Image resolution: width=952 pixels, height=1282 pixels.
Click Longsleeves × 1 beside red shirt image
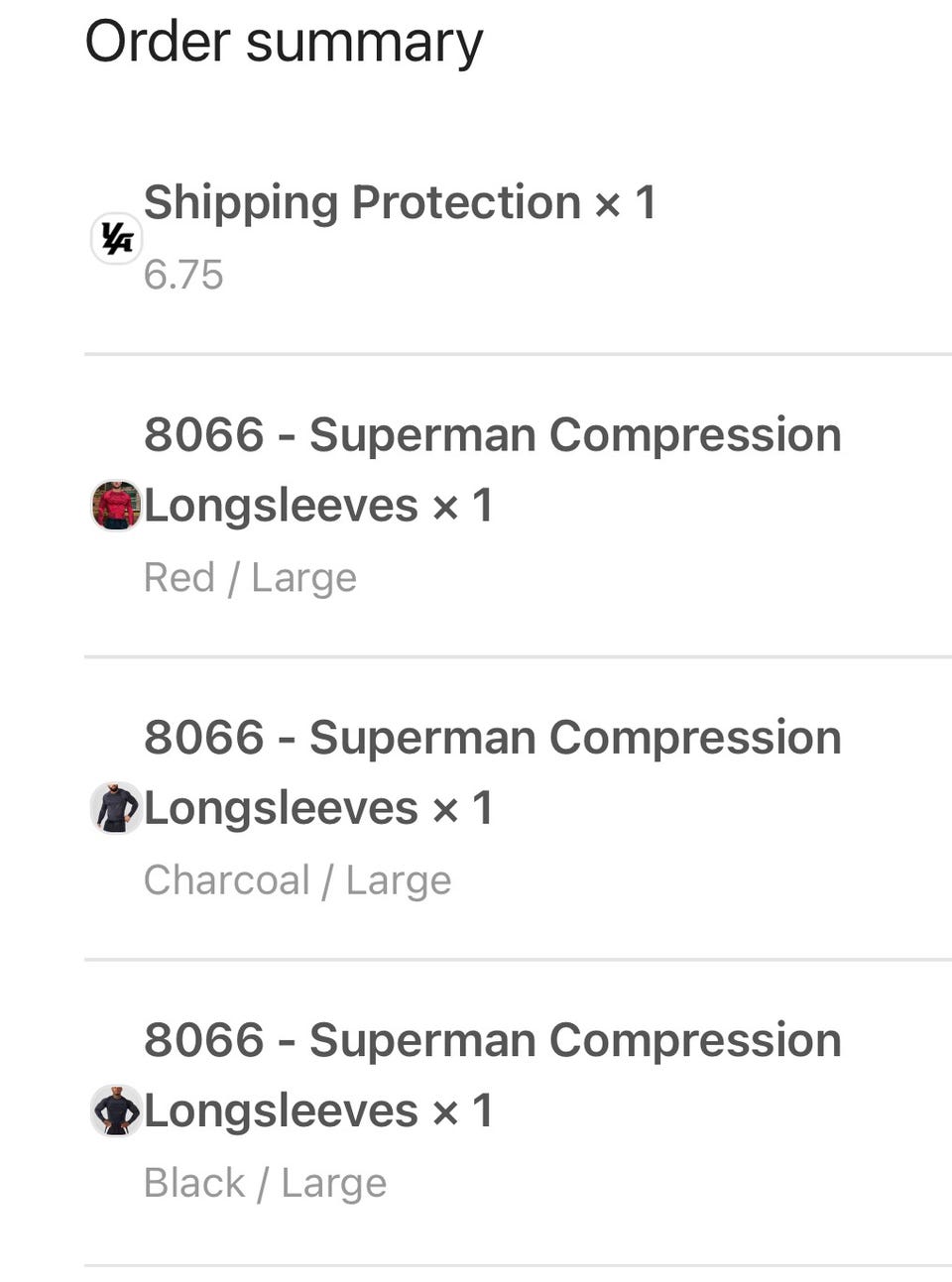(x=318, y=506)
